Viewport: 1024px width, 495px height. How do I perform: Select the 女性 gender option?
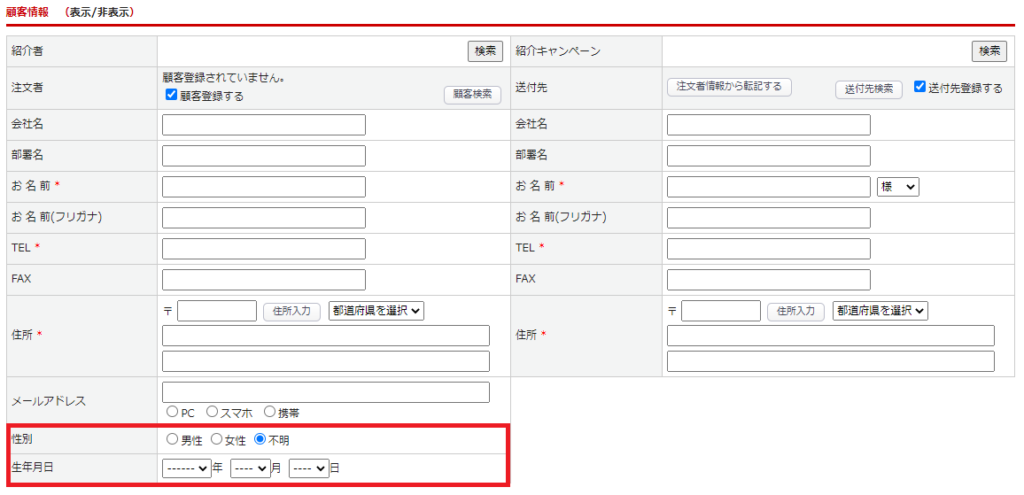click(x=216, y=439)
